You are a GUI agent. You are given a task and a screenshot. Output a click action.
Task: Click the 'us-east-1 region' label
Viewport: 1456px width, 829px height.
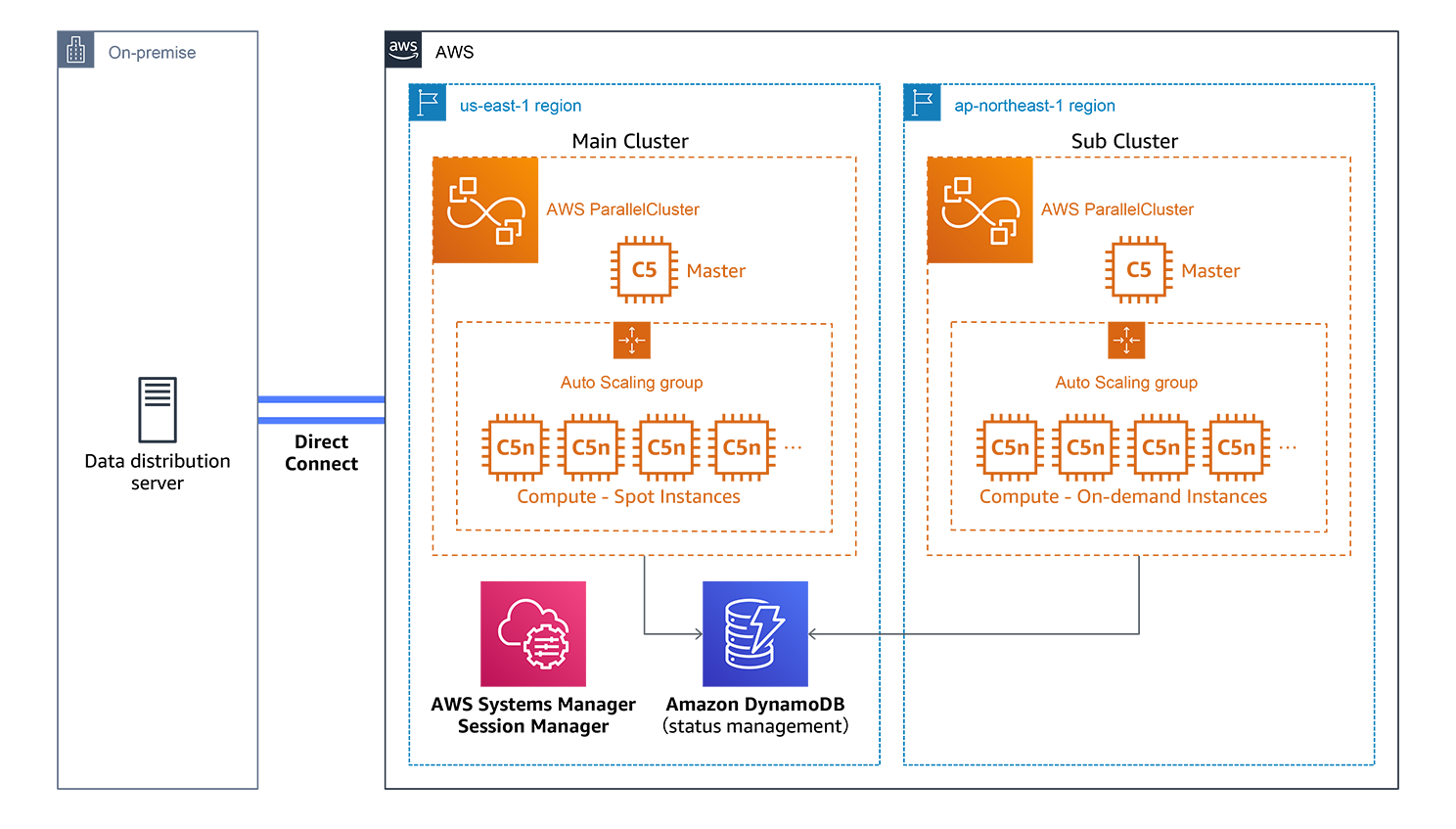(x=521, y=106)
